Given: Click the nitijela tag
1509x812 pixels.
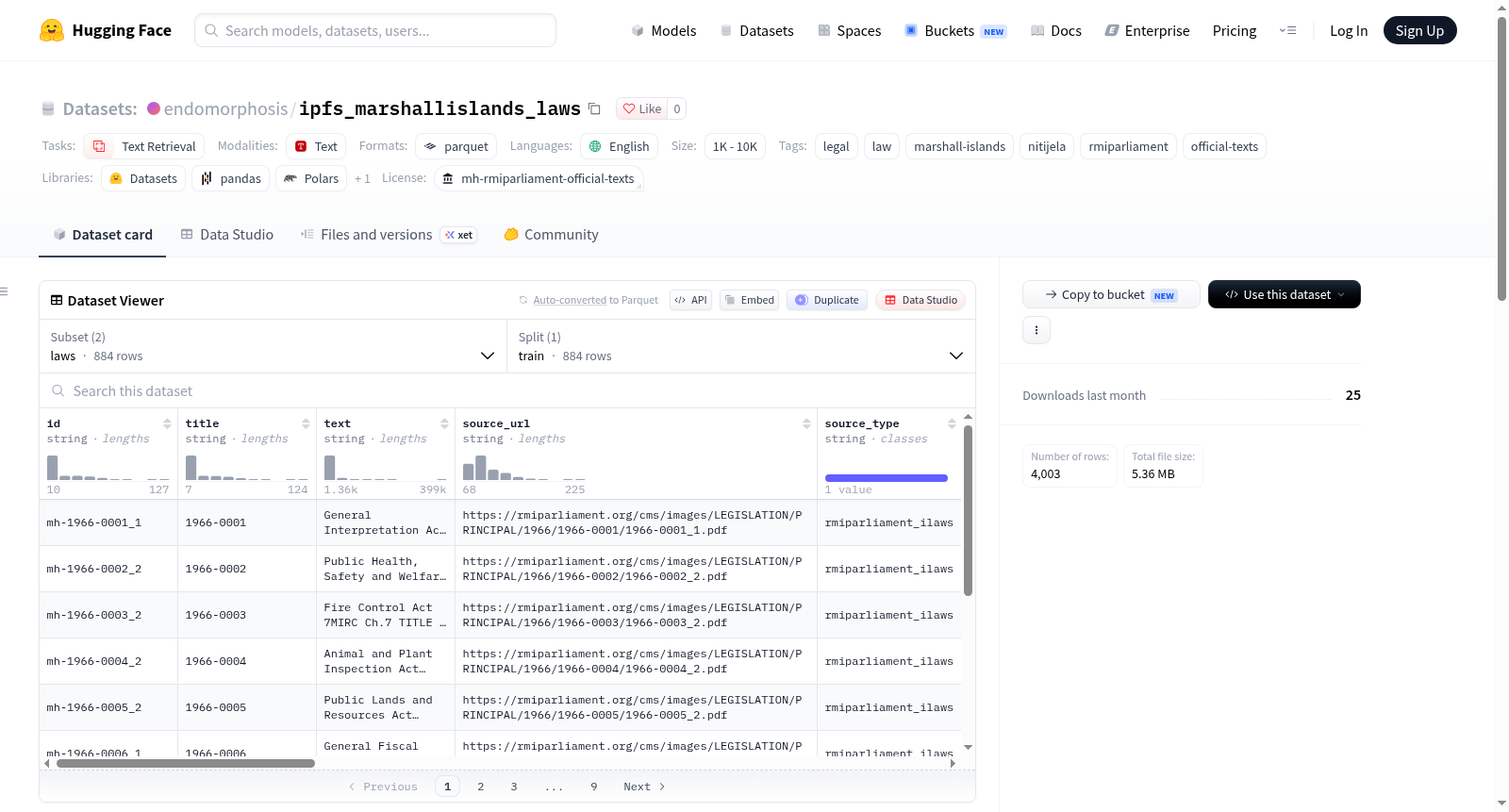Looking at the screenshot, I should (x=1047, y=146).
